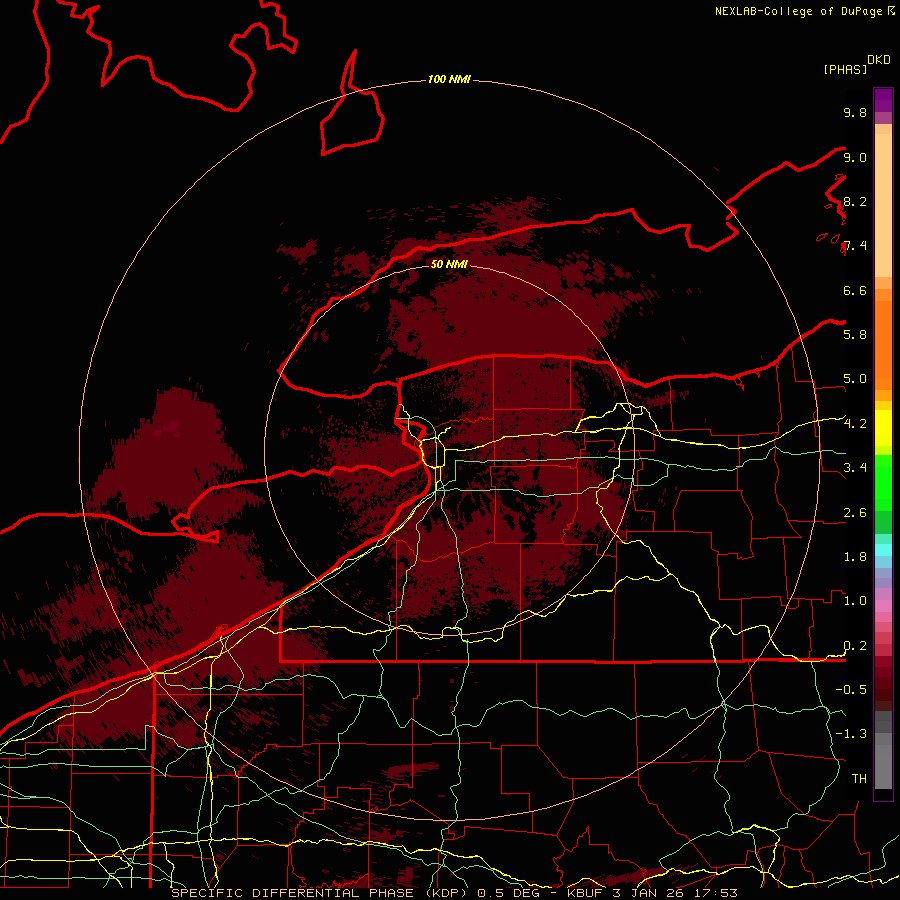Click the KBUF 3 JAN 26 17:53 timestamp
Screen dimensions: 900x900
click(652, 893)
